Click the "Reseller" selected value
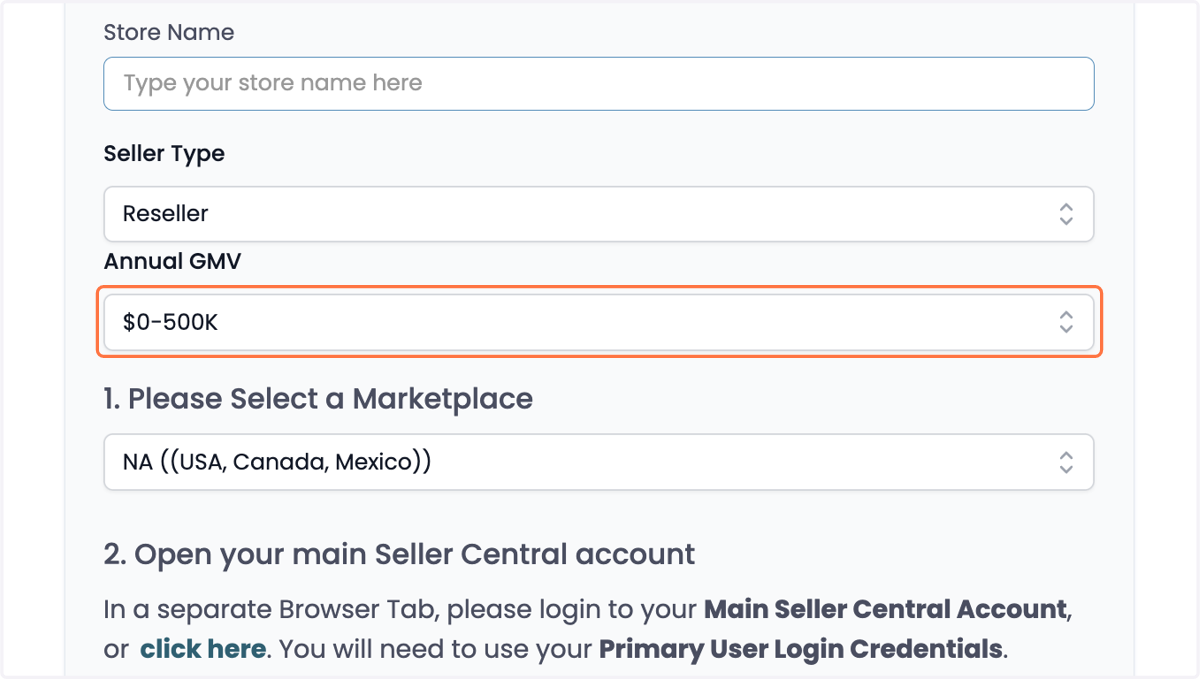The height and width of the screenshot is (679, 1200). pyautogui.click(x=166, y=213)
